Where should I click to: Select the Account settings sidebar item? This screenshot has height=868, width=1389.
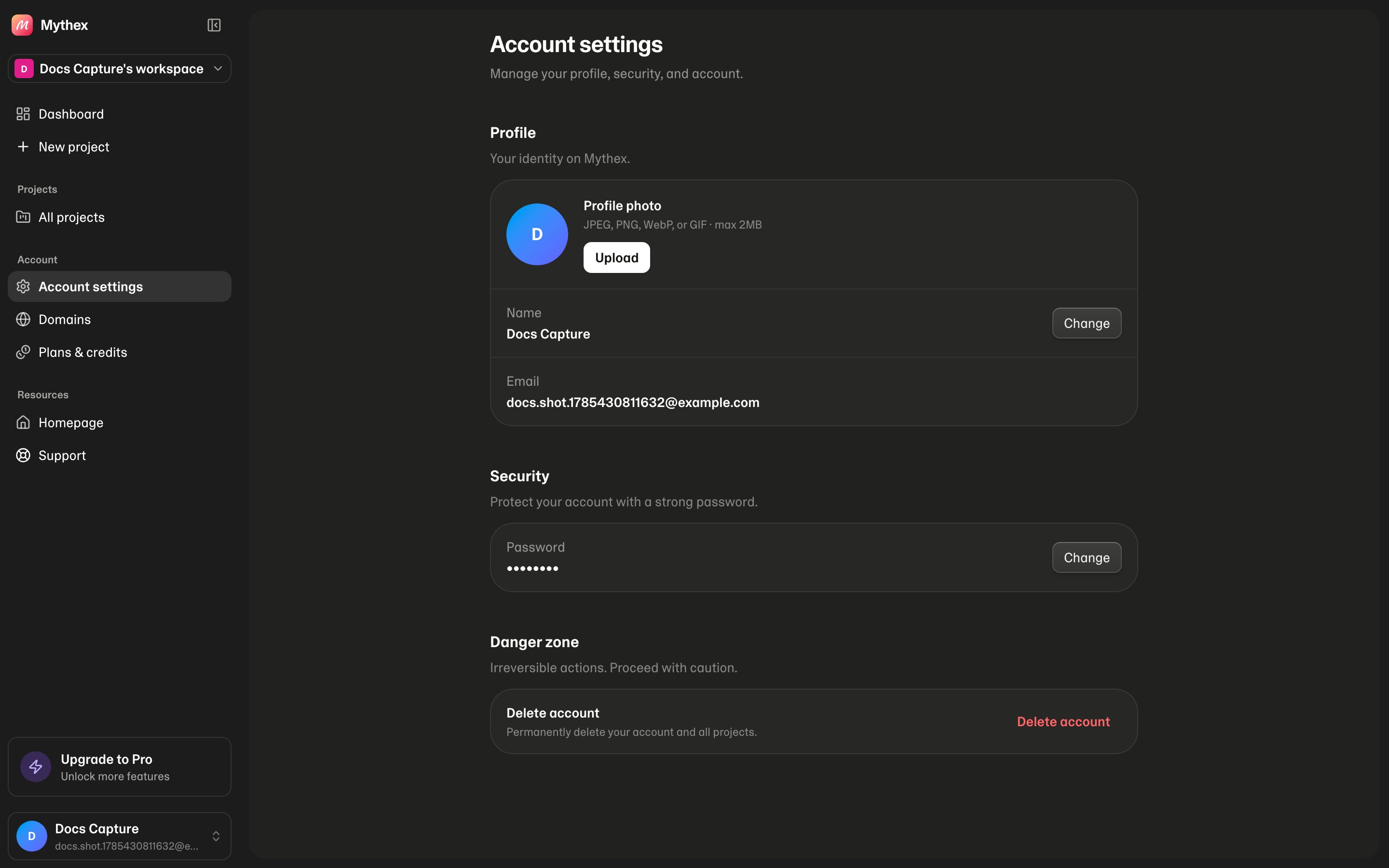click(x=120, y=286)
